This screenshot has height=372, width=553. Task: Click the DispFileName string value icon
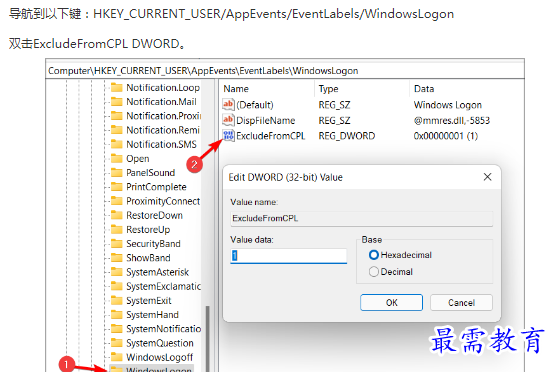(228, 120)
